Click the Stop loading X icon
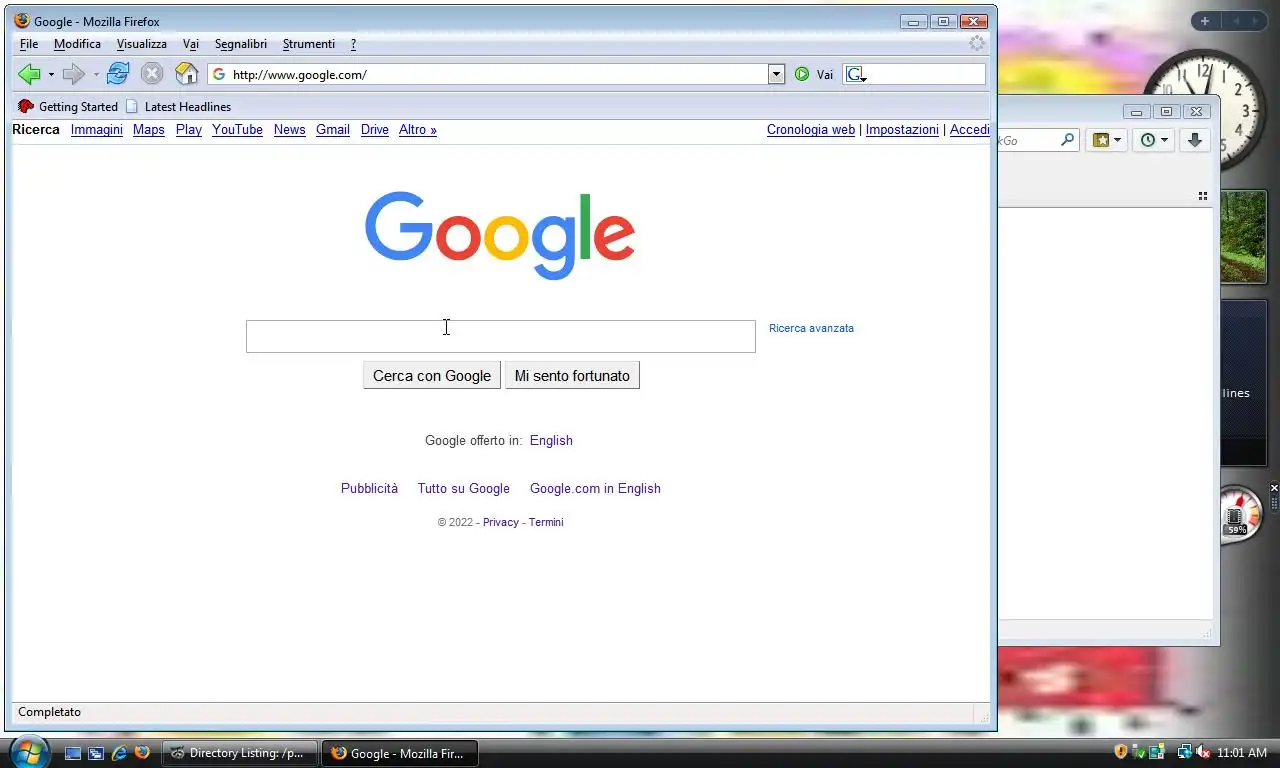 (x=151, y=73)
